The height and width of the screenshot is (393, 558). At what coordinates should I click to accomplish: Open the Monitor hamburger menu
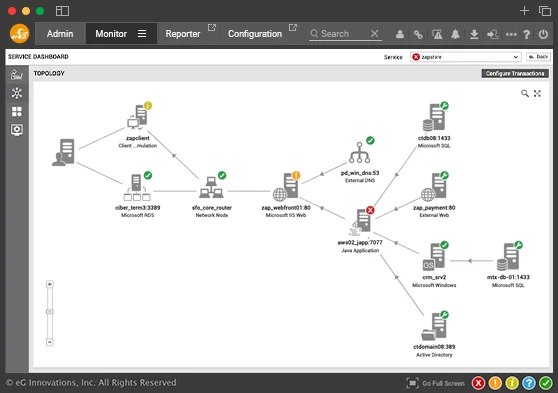(x=142, y=33)
